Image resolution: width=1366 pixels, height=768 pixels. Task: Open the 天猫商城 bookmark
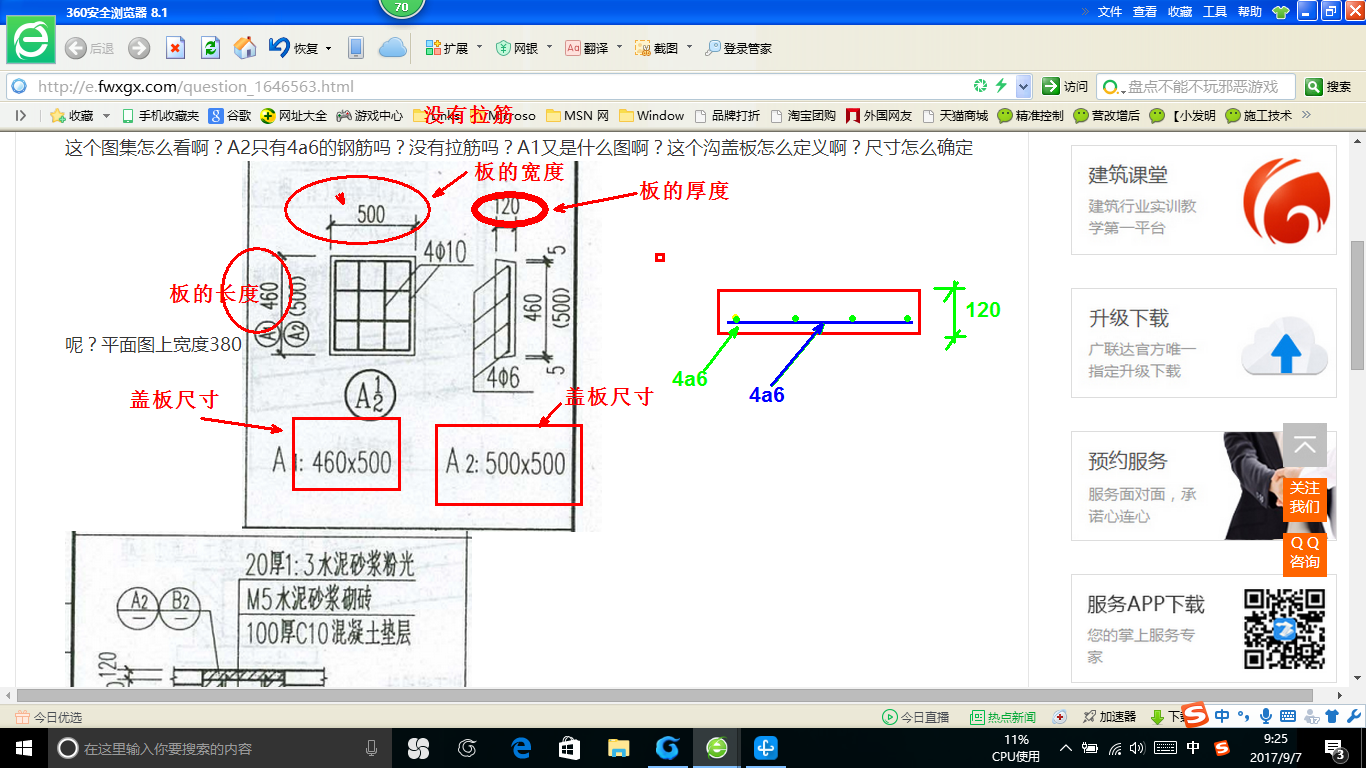[955, 116]
